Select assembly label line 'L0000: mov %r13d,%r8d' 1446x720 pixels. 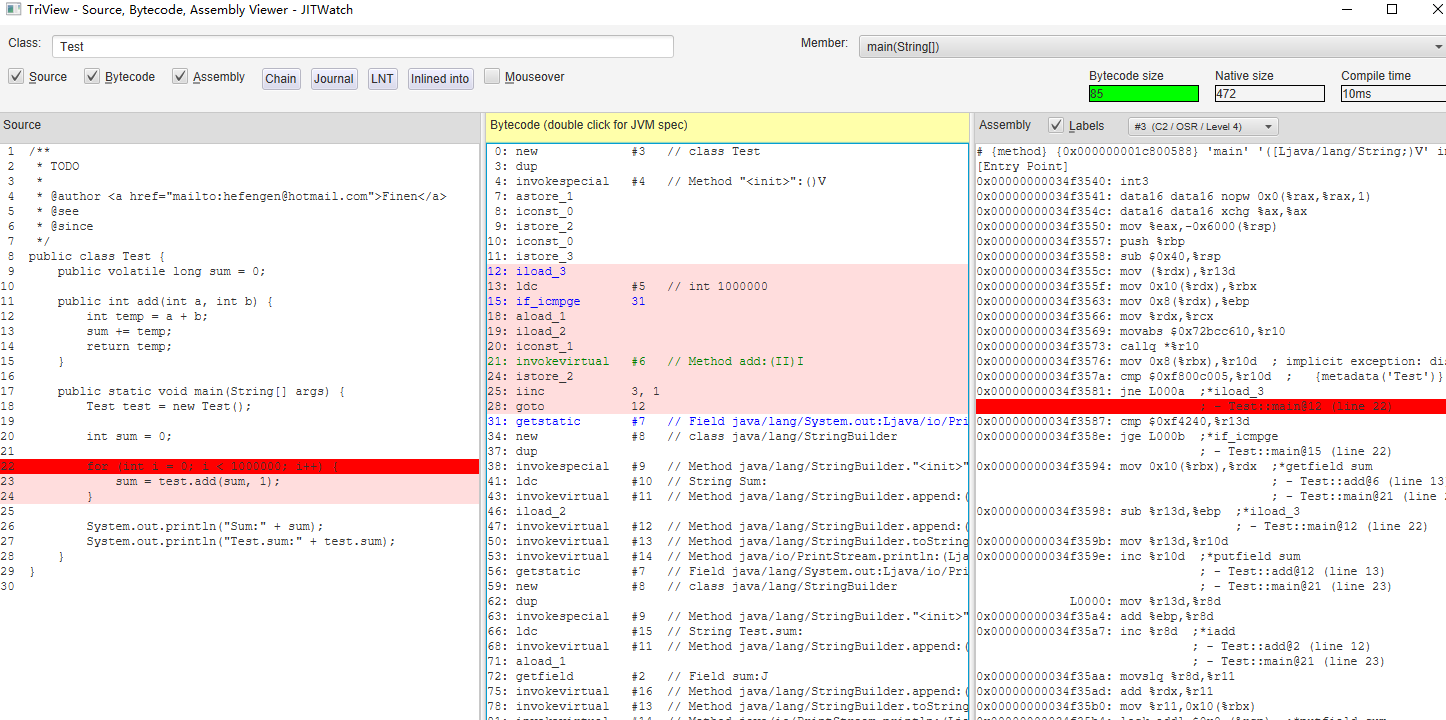pos(1210,601)
